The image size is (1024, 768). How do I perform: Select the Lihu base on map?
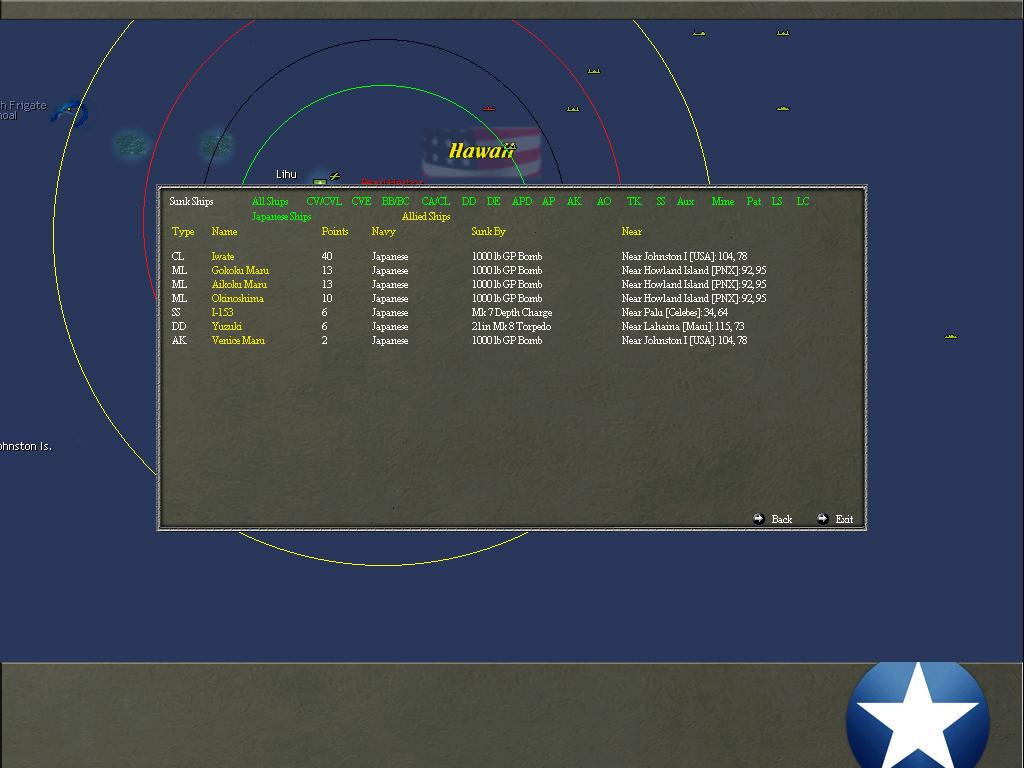pyautogui.click(x=319, y=183)
